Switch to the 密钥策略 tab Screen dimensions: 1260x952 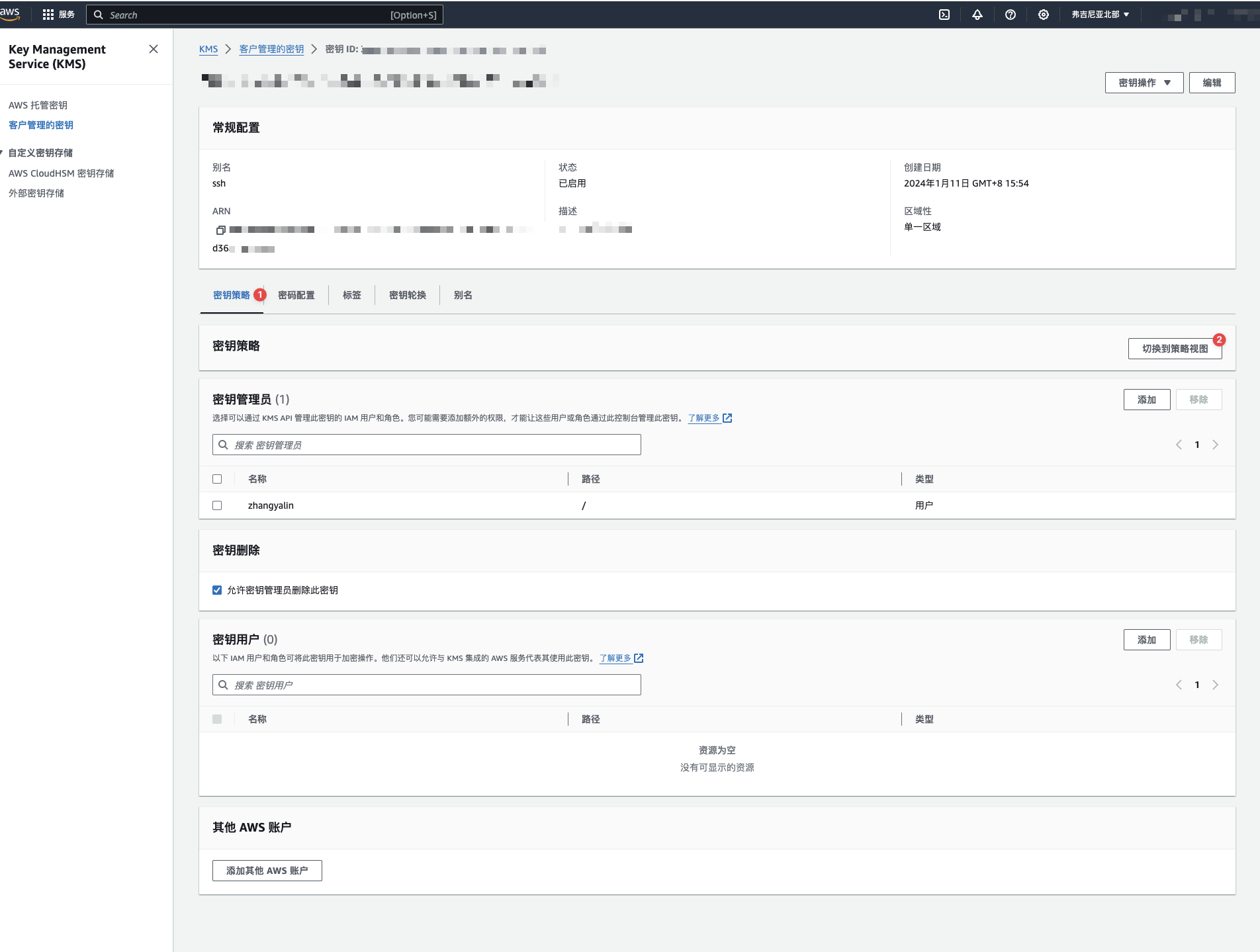[x=232, y=295]
